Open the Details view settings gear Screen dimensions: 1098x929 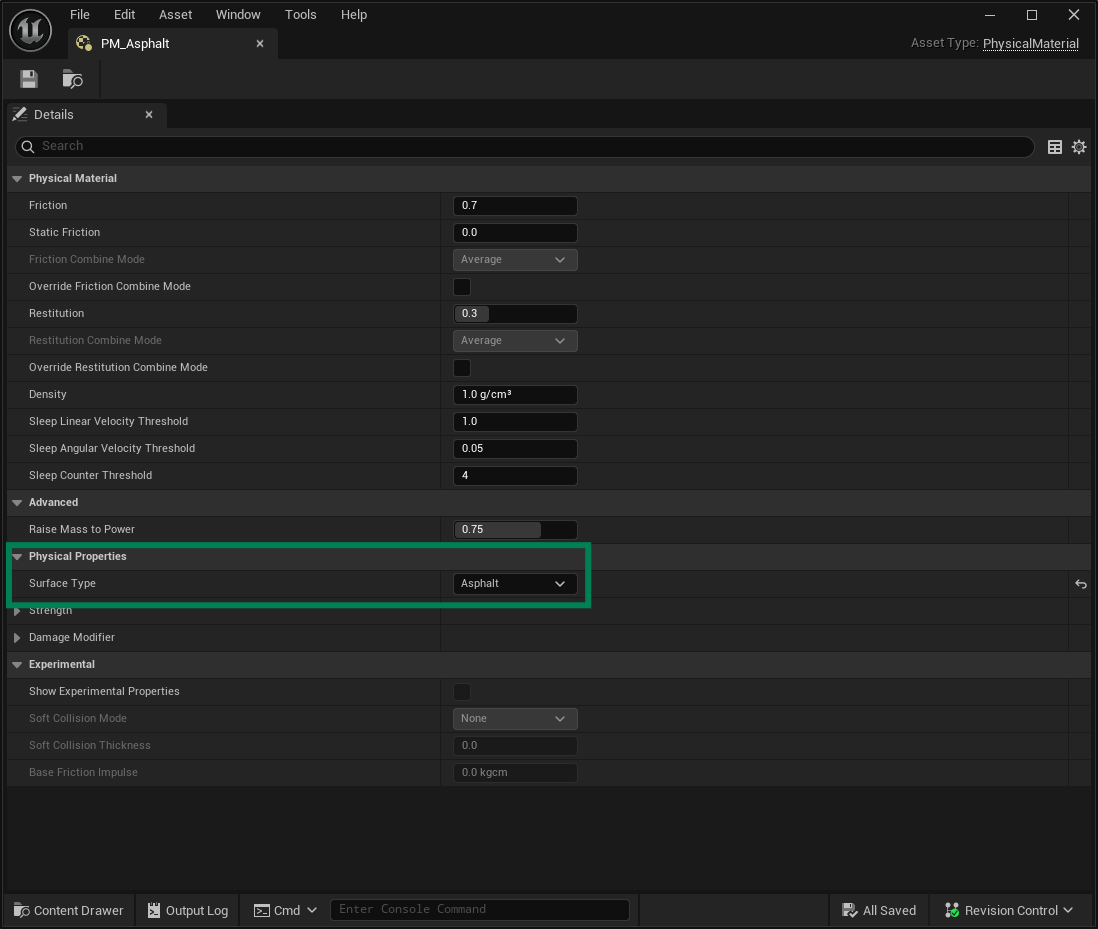tap(1079, 147)
